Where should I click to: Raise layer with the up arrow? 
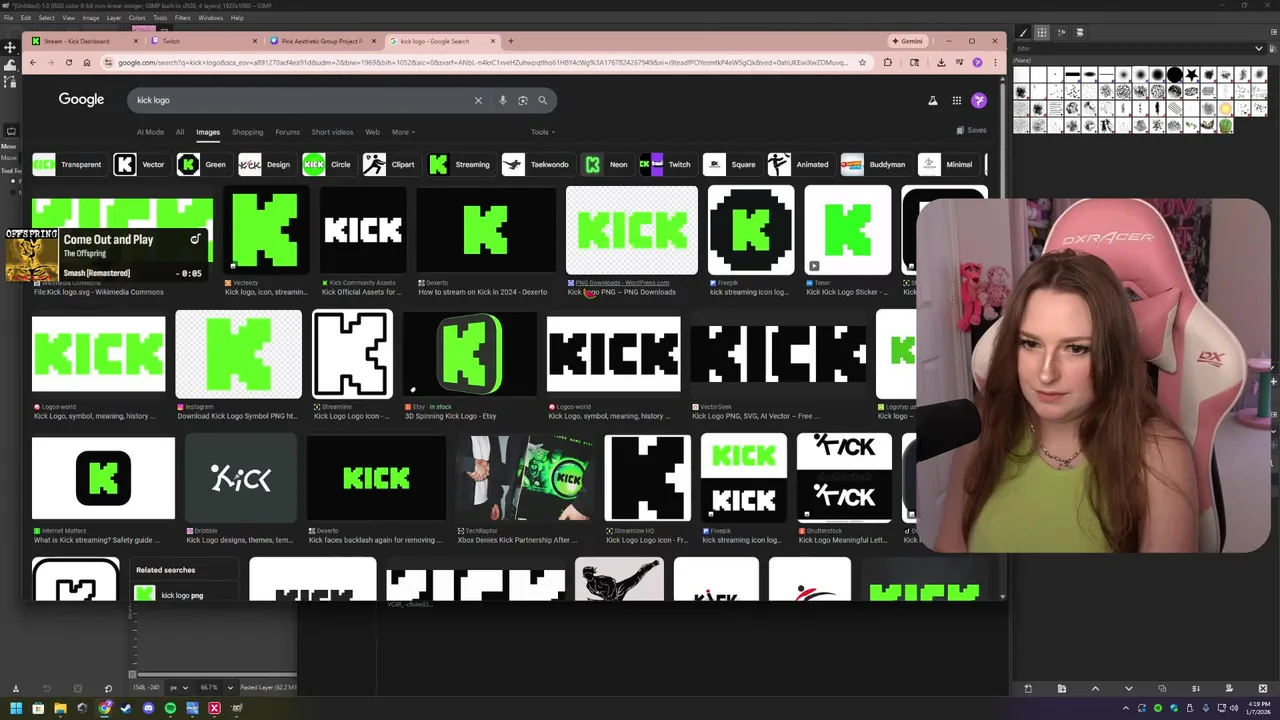pos(1095,688)
